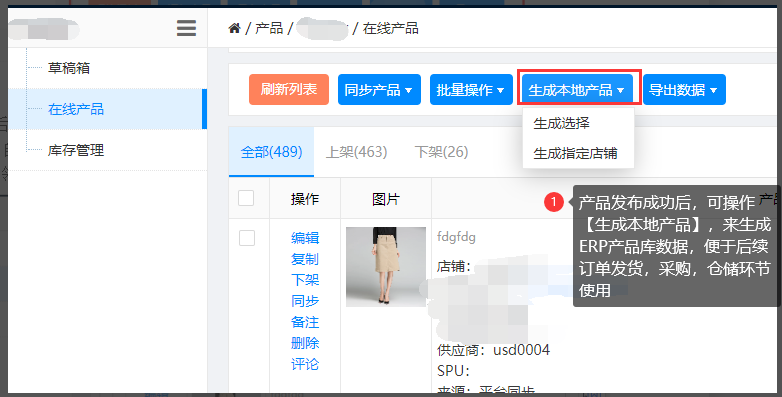The image size is (782, 397).
Task: Check the select-all header checkbox
Action: pos(246,198)
